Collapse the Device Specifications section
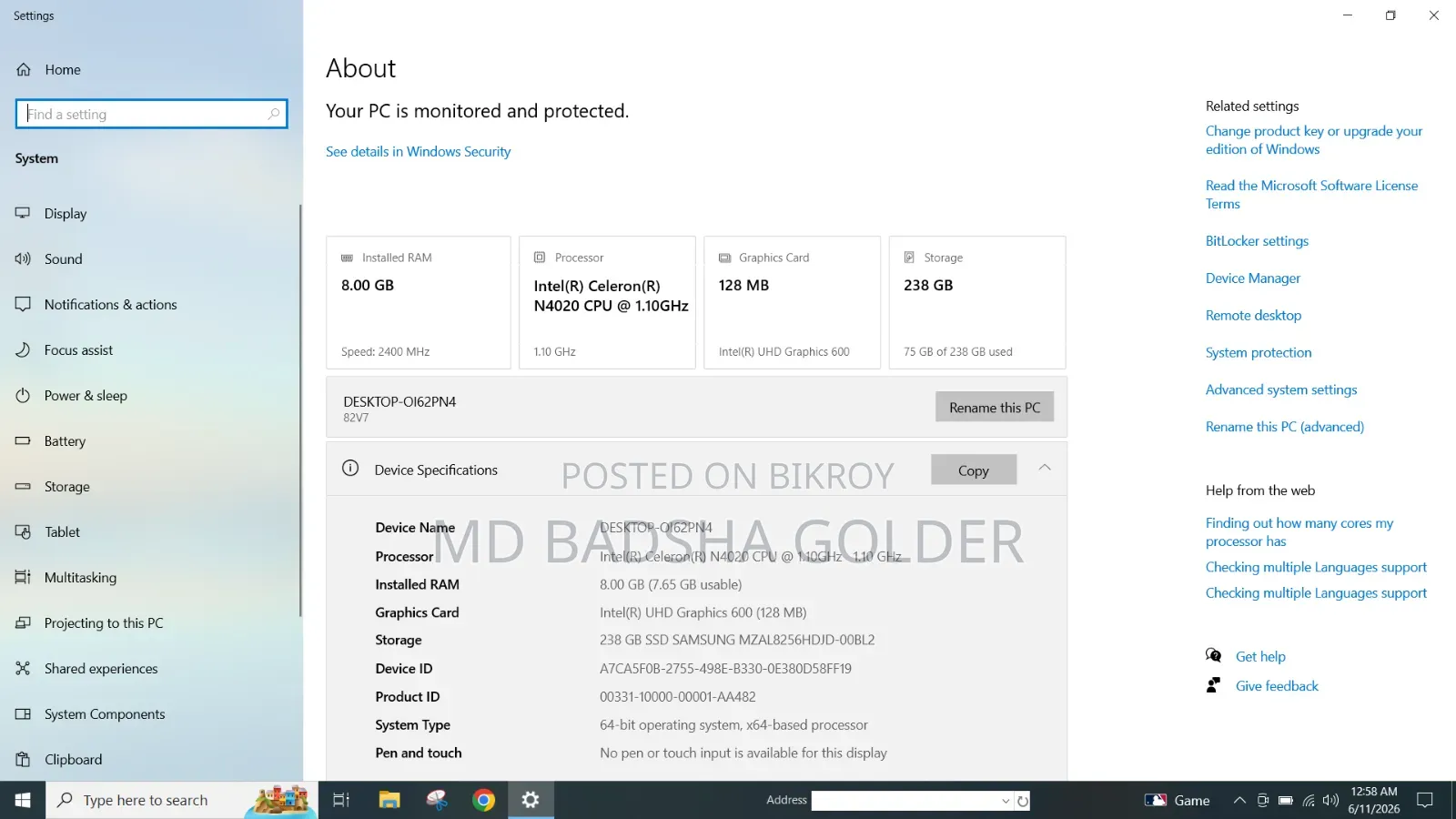Screen dimensions: 1456x819 coord(1045,468)
